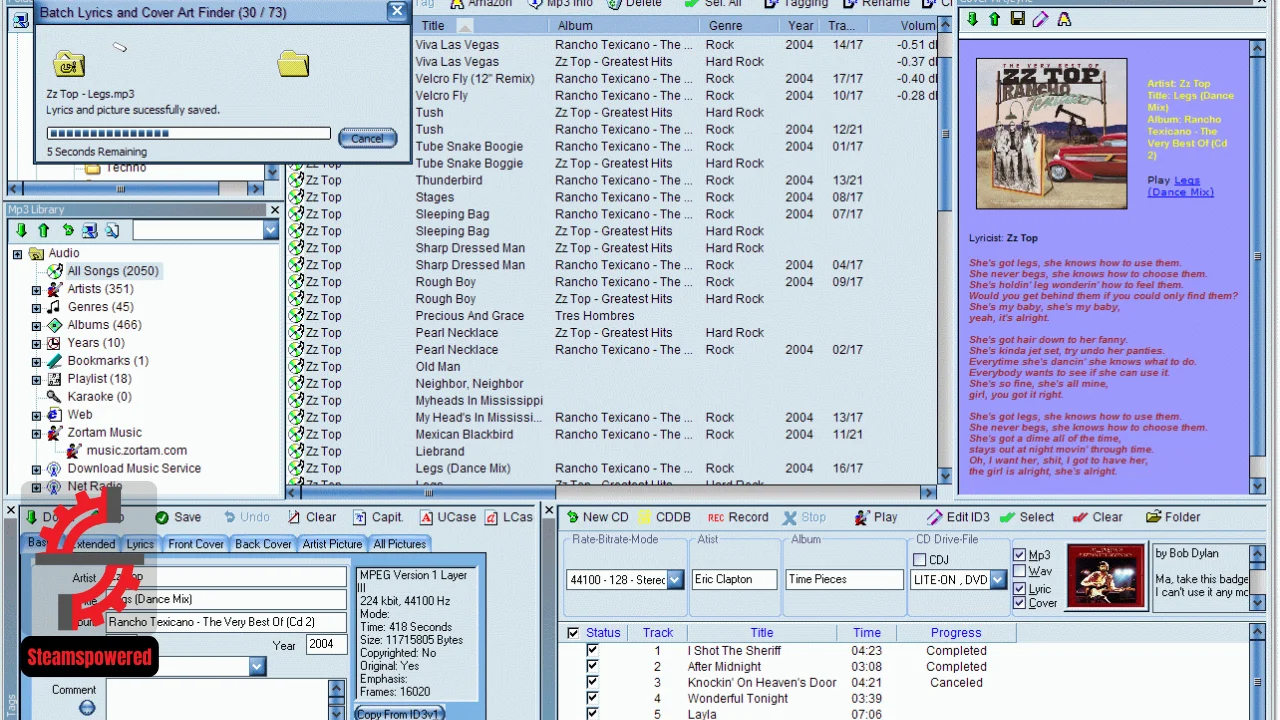Click Save in tag editor toolbar
The height and width of the screenshot is (720, 1280).
177,517
